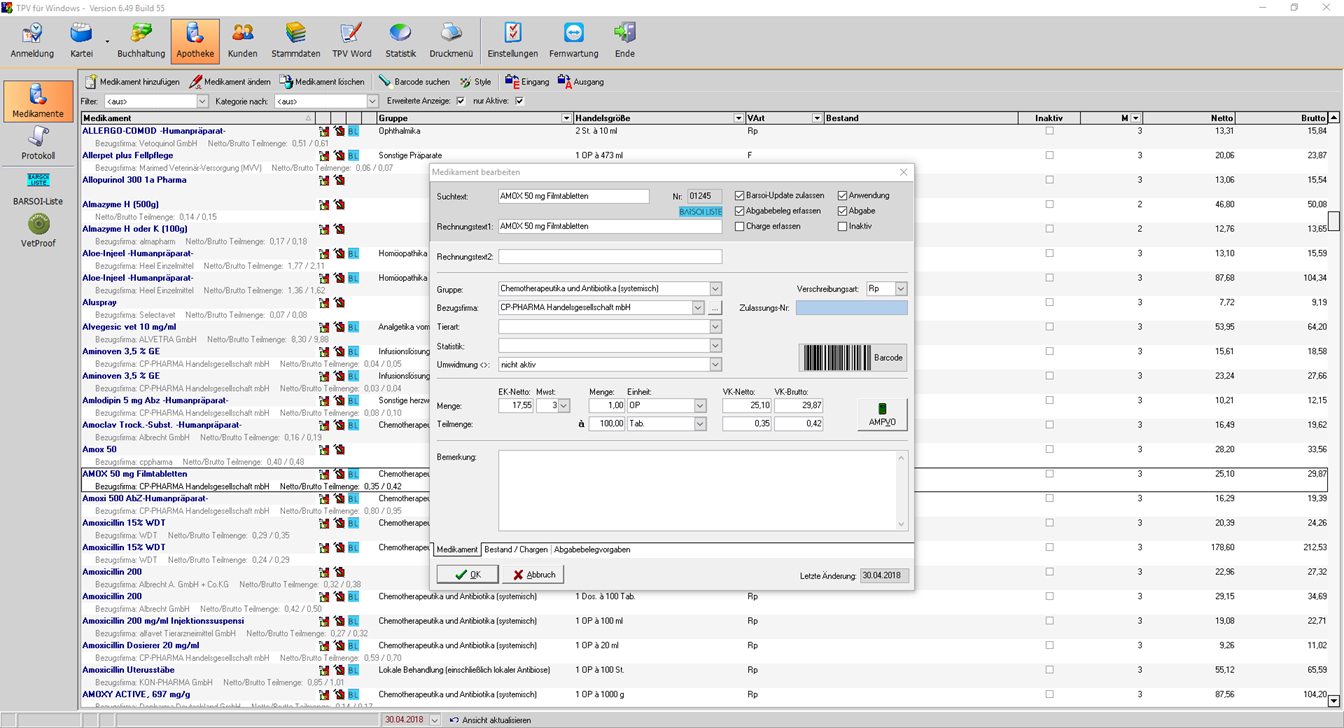The height and width of the screenshot is (728, 1344).
Task: Click the Barcode button in dialog
Action: click(x=853, y=357)
